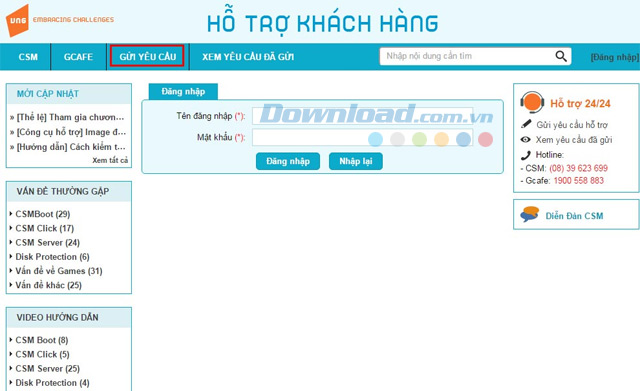Open CSMBoot (29) FAQ category
This screenshot has height=391, width=640.
pos(43,214)
